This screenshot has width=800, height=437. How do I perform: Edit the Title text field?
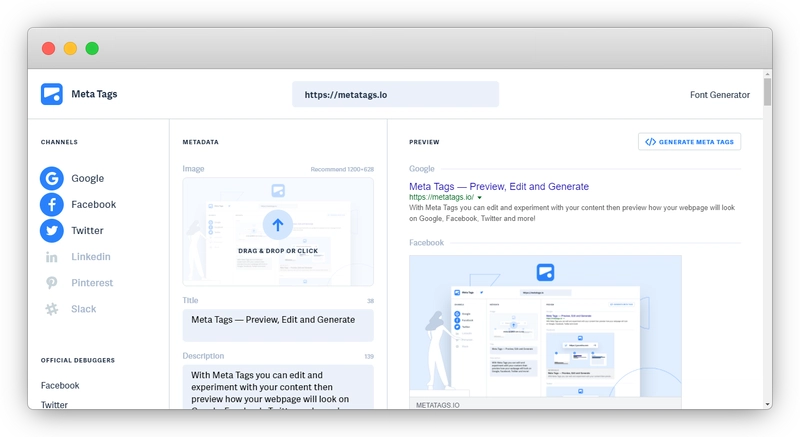278,325
